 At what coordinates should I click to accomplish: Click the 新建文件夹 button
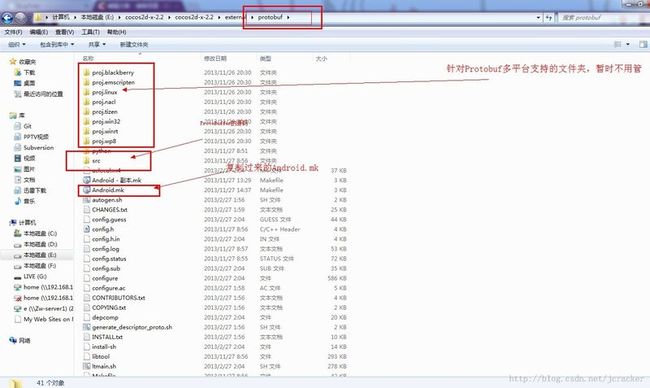134,44
